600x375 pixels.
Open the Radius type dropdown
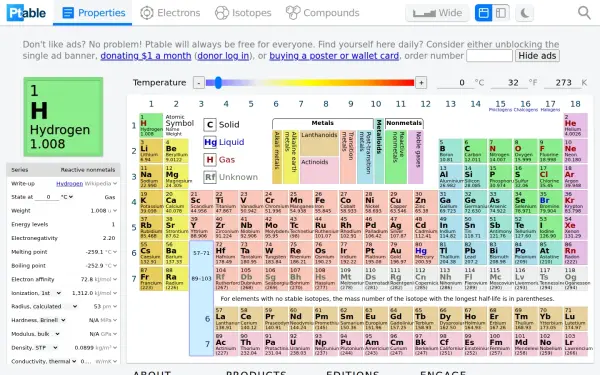pyautogui.click(x=44, y=307)
